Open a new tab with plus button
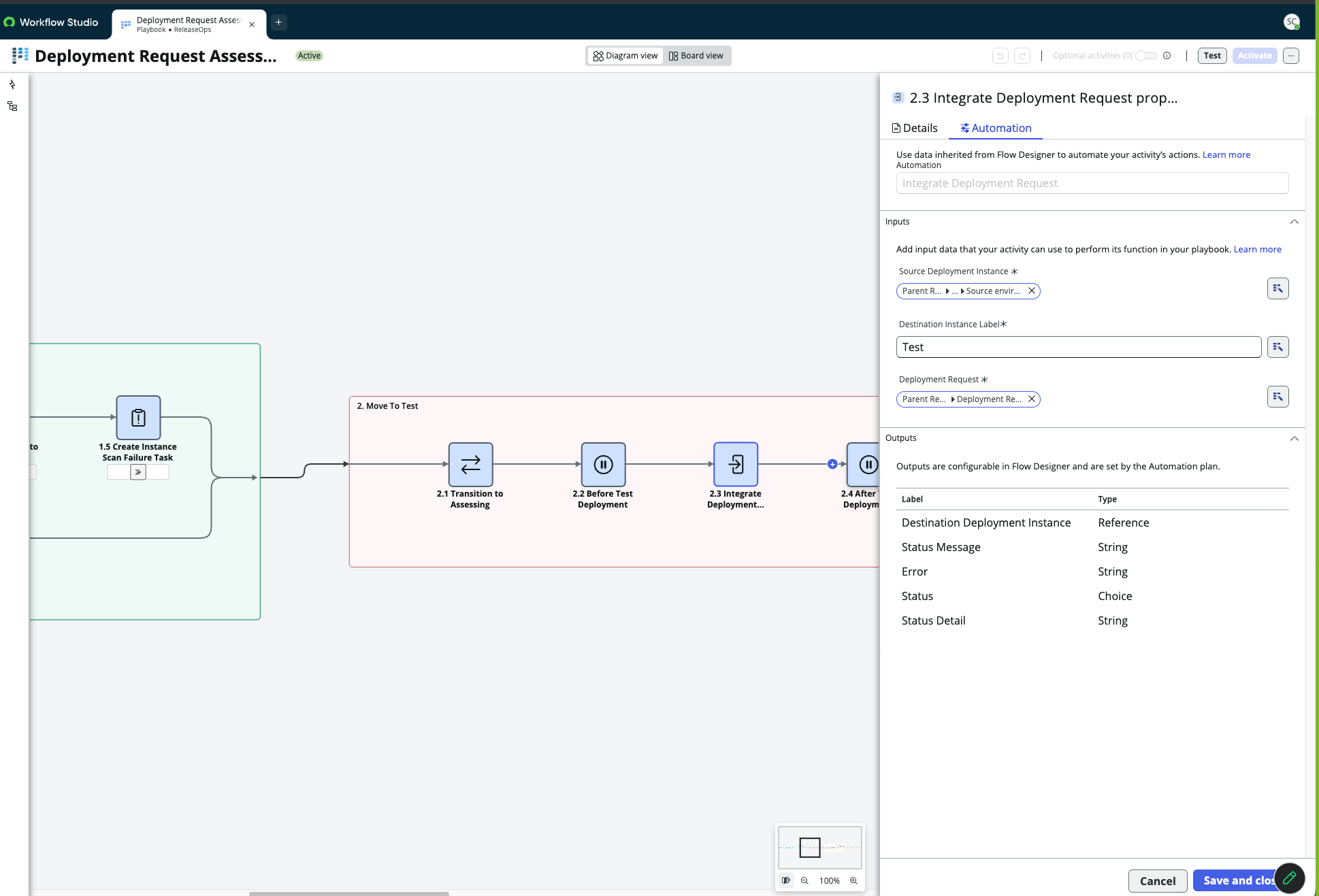This screenshot has height=896, width=1319. click(278, 22)
